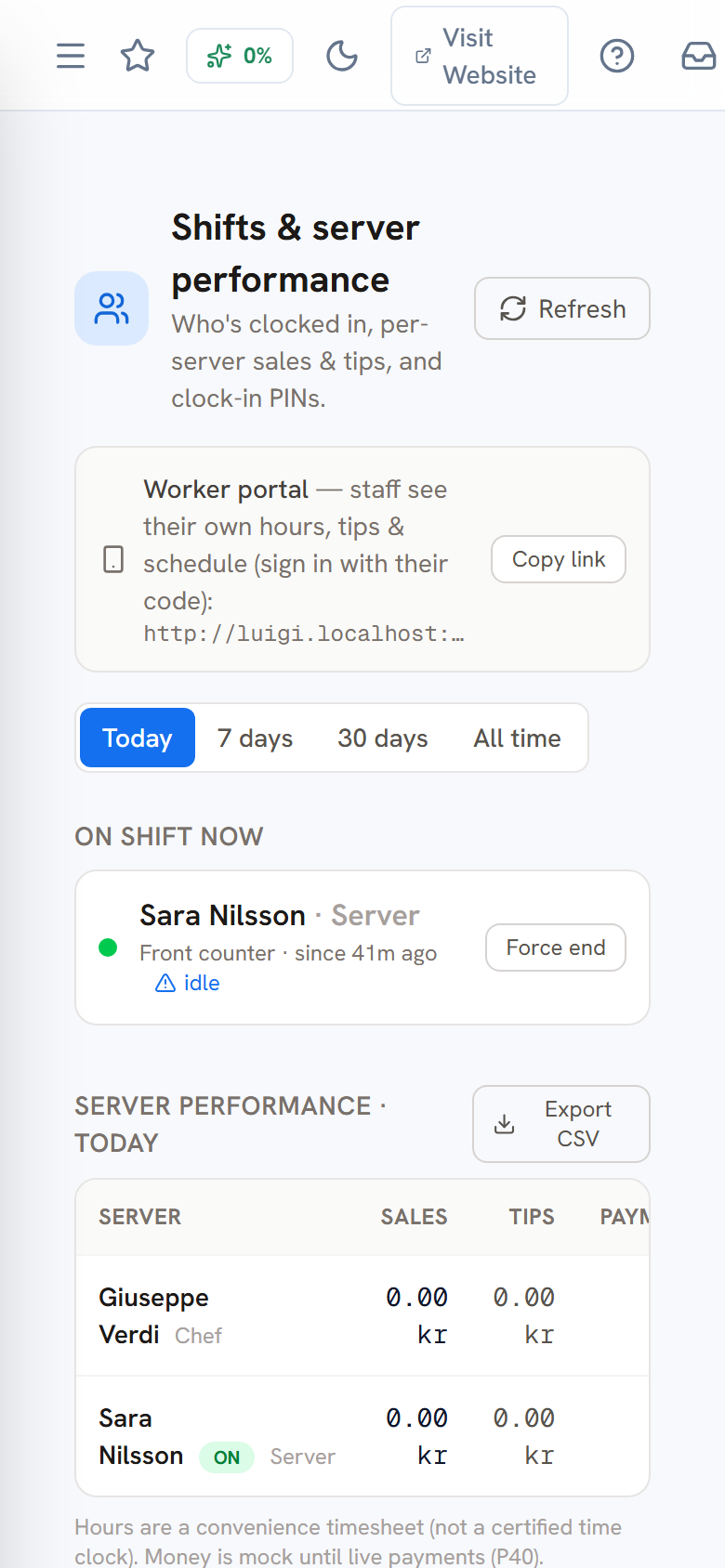Image resolution: width=725 pixels, height=1568 pixels.
Task: Click the phone icon in Worker portal card
Action: (x=113, y=559)
